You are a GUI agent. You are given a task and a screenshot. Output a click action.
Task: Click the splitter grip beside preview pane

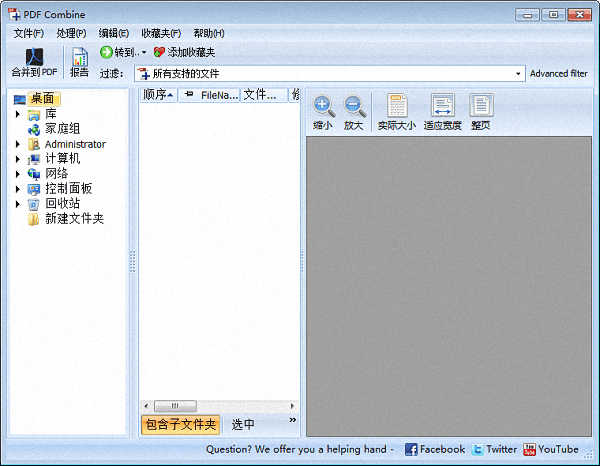click(x=302, y=262)
